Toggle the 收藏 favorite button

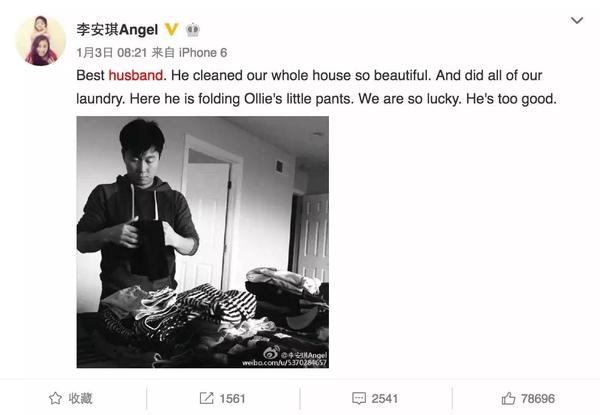coord(71,398)
